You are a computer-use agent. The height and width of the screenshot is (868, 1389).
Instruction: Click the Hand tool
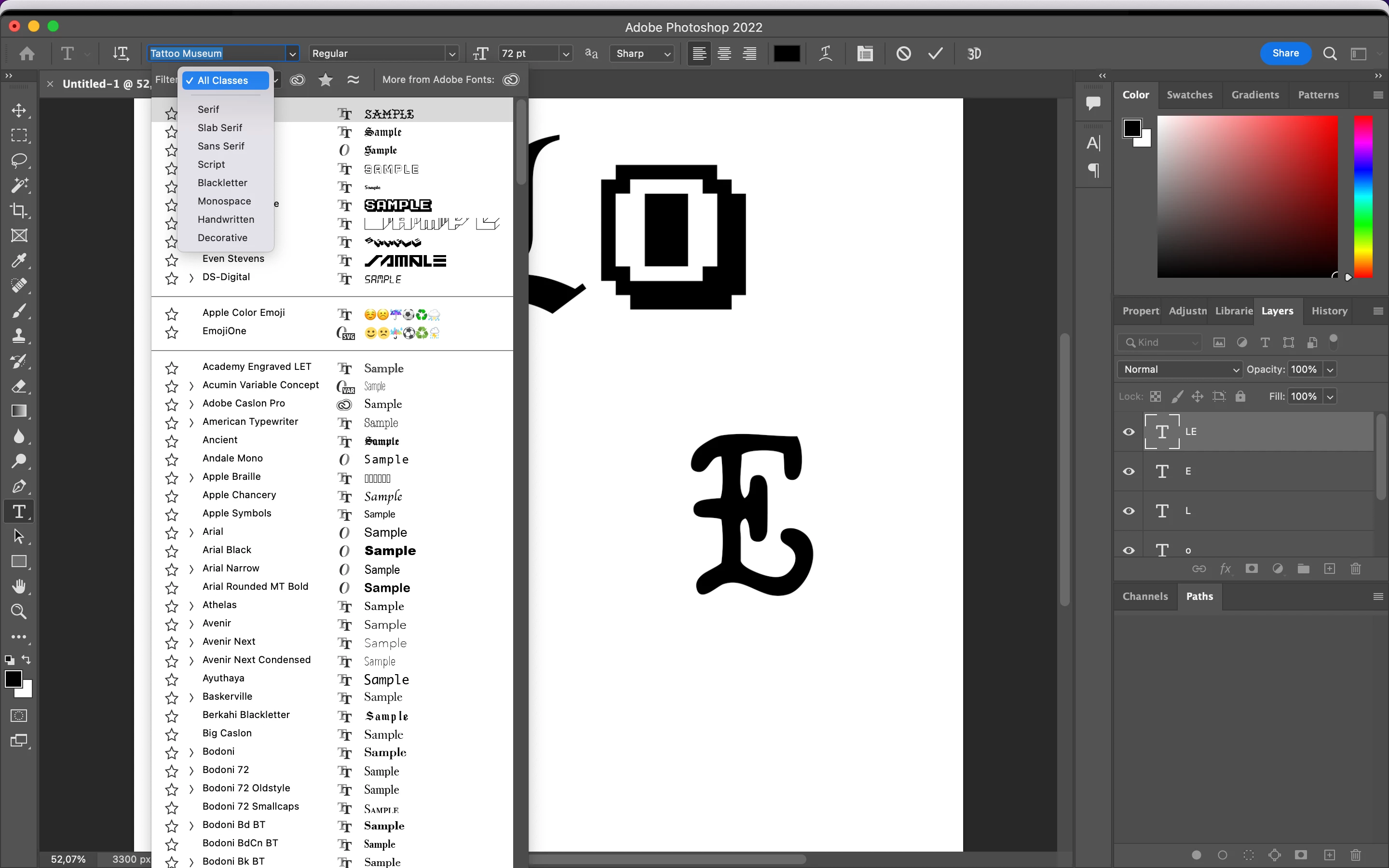click(x=19, y=586)
